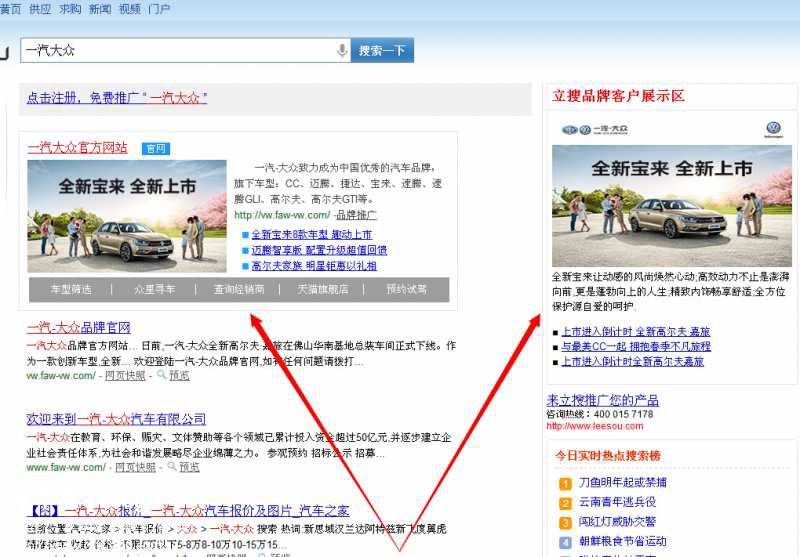Click the large 全新宝来 全新上市 banner on the right

tap(671, 206)
